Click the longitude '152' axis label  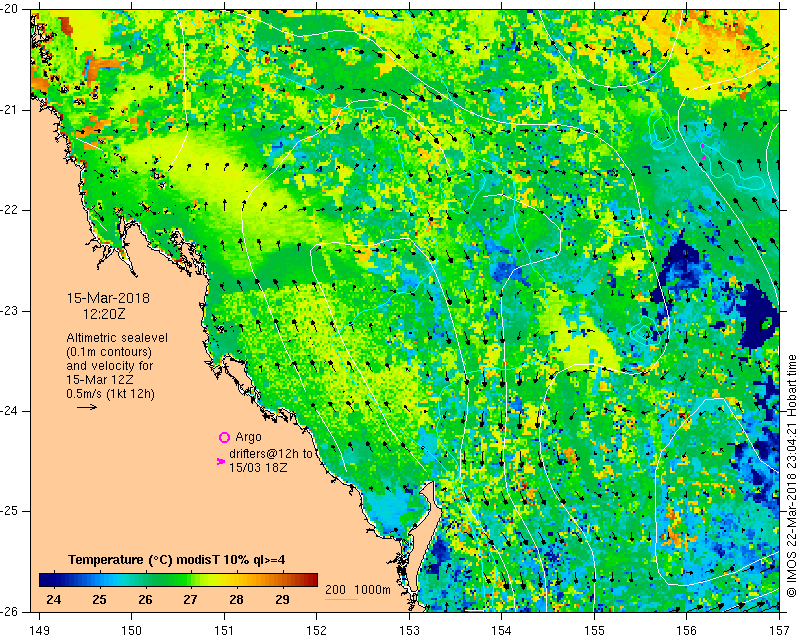tap(317, 631)
